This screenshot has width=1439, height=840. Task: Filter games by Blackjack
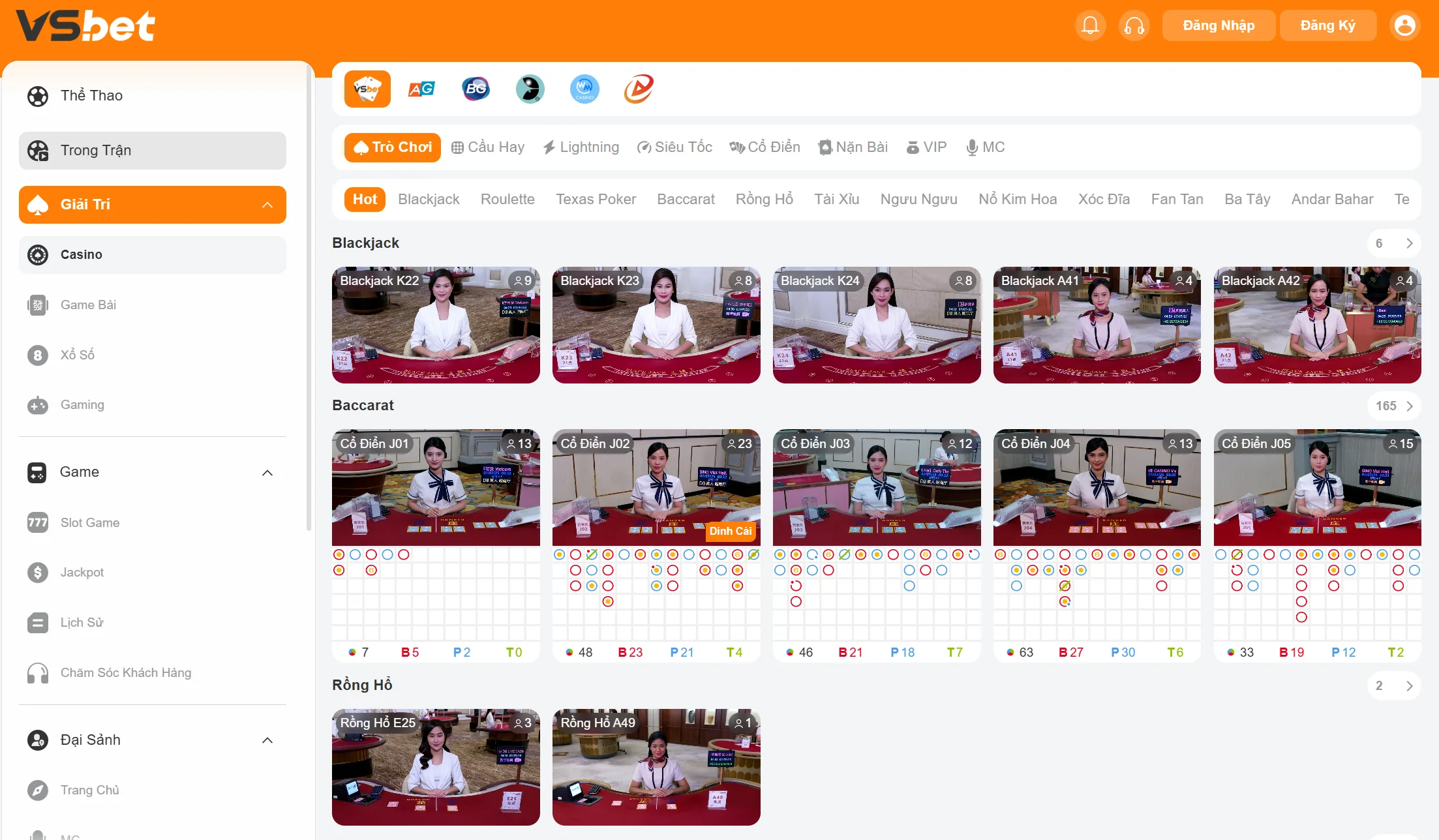tap(429, 200)
